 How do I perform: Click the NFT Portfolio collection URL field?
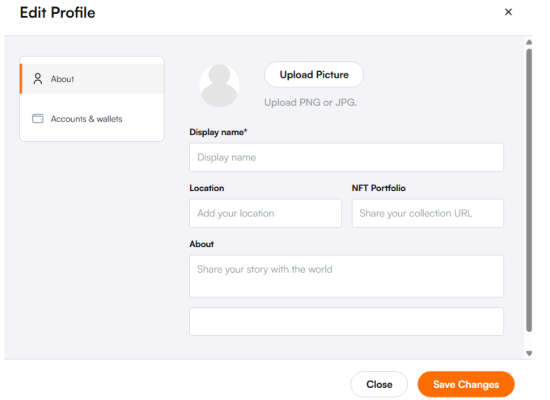click(428, 213)
